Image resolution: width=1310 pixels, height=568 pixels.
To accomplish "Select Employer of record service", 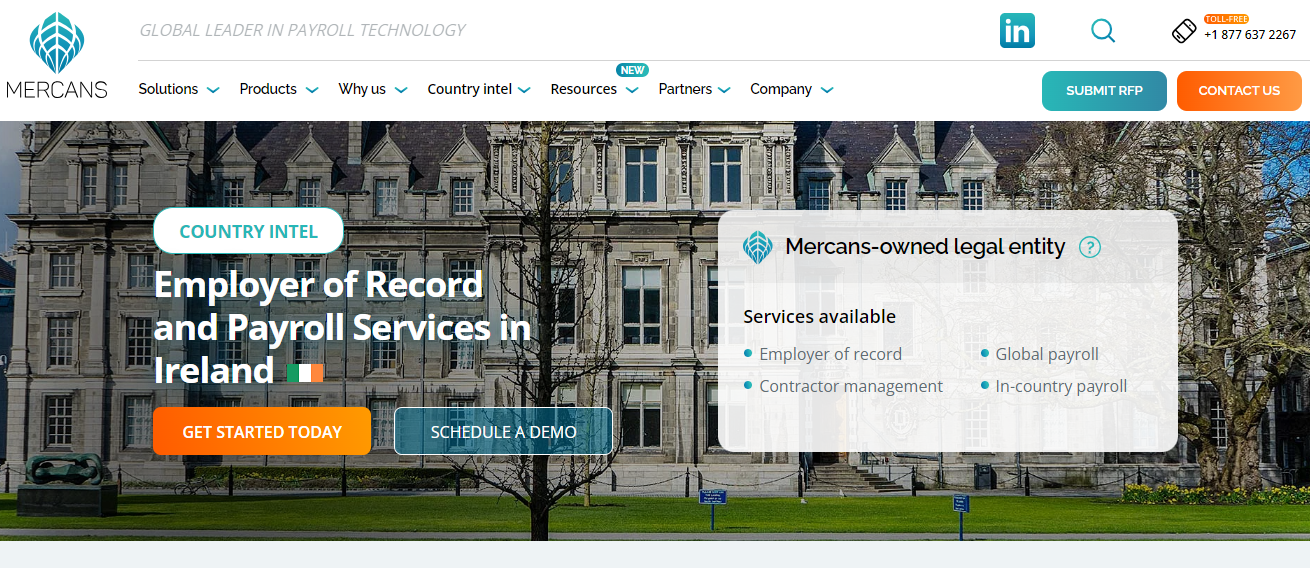I will click(x=830, y=354).
